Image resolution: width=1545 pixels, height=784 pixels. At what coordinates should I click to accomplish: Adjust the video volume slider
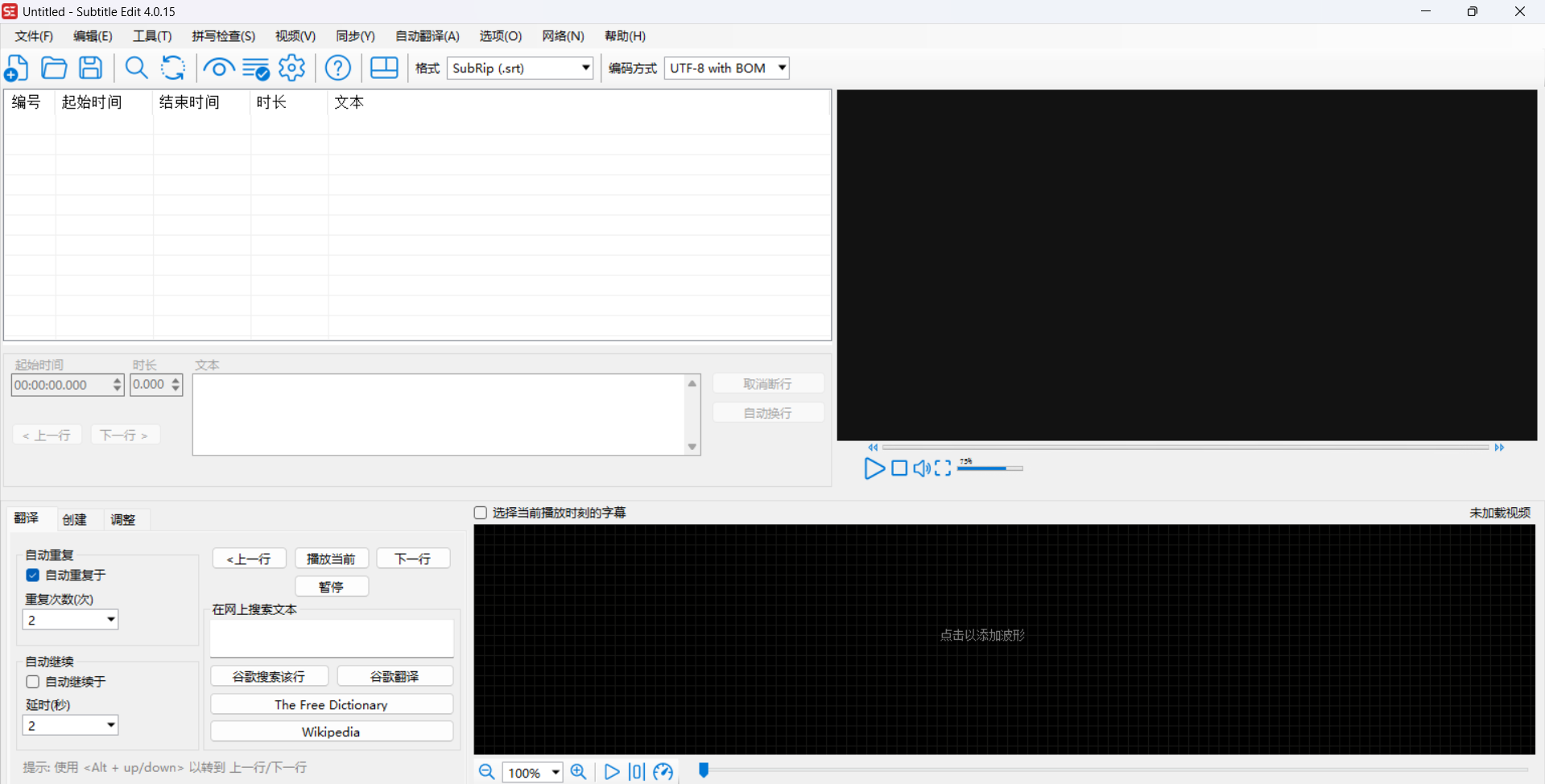point(989,468)
